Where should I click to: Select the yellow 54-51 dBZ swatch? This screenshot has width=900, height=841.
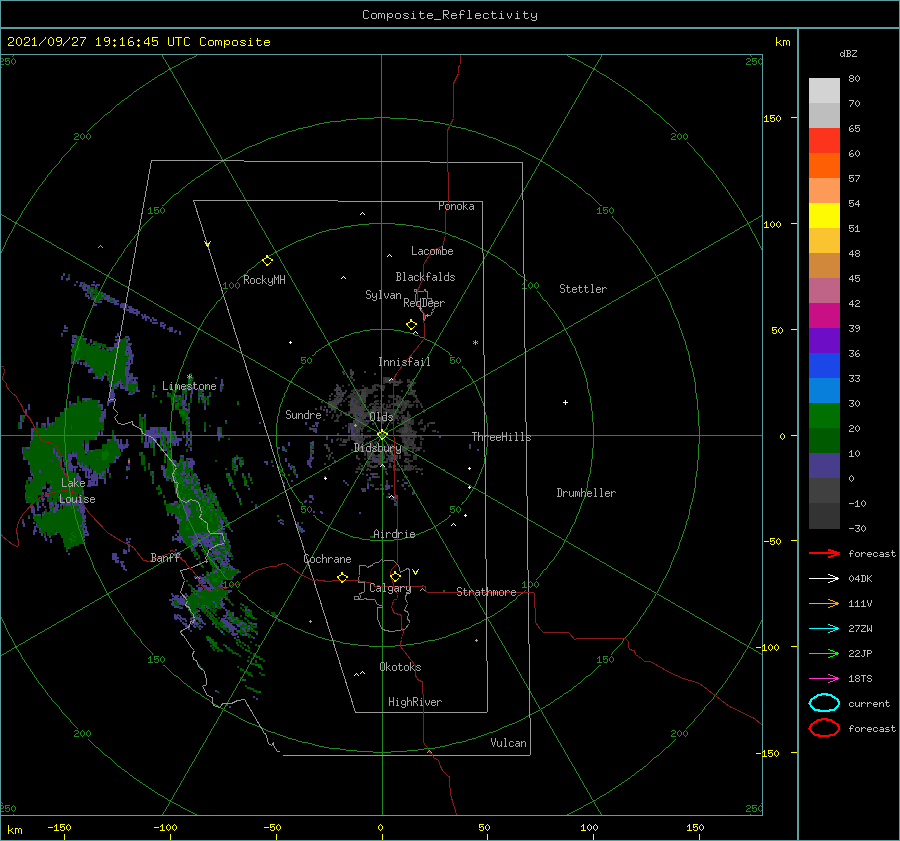(x=824, y=216)
